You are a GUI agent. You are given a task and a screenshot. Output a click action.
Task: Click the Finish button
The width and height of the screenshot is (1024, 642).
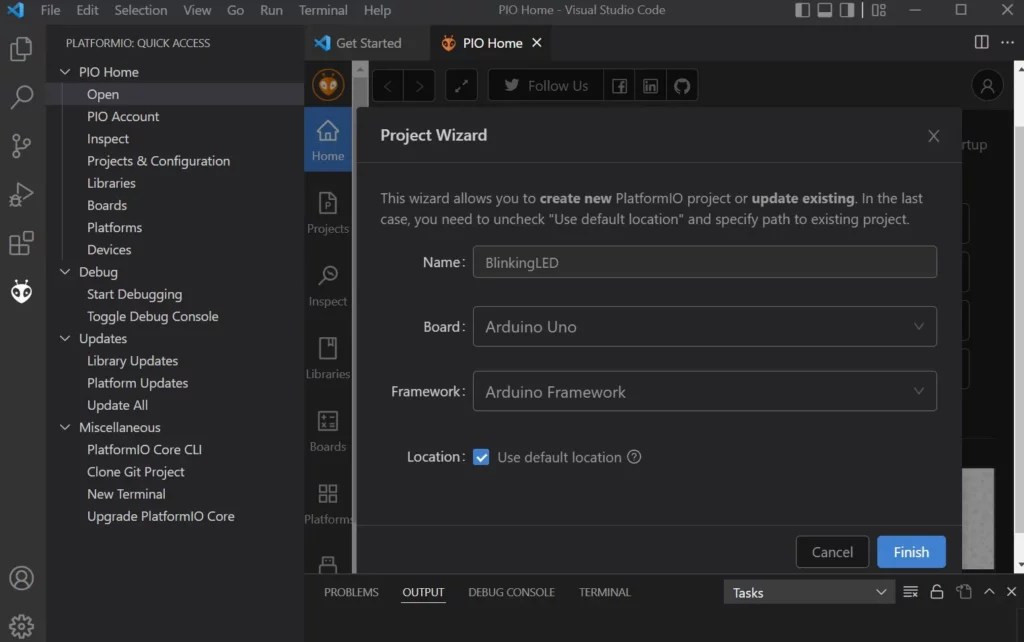(911, 552)
